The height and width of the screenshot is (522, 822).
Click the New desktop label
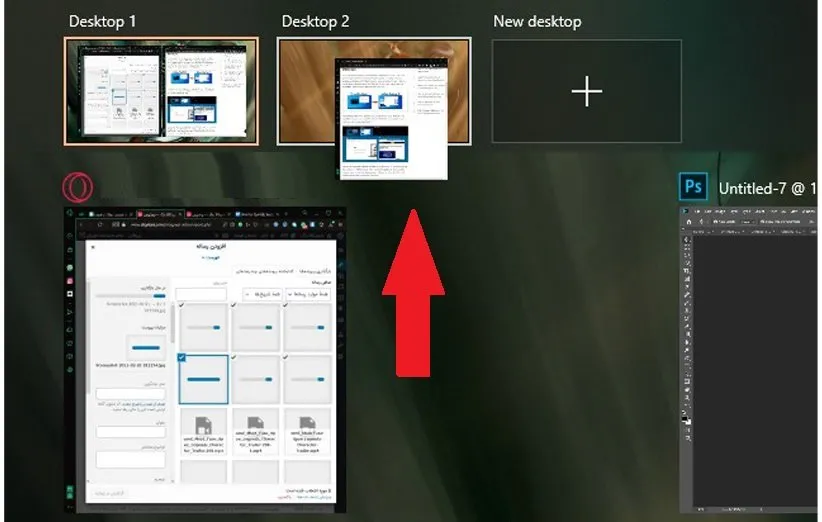pyautogui.click(x=537, y=21)
